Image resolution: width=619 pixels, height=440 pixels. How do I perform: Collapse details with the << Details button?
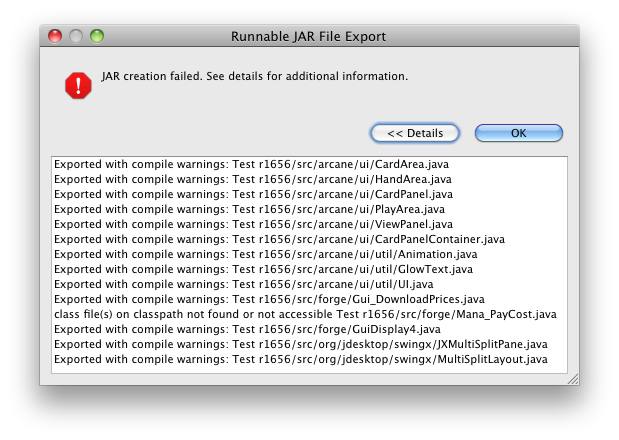(414, 133)
